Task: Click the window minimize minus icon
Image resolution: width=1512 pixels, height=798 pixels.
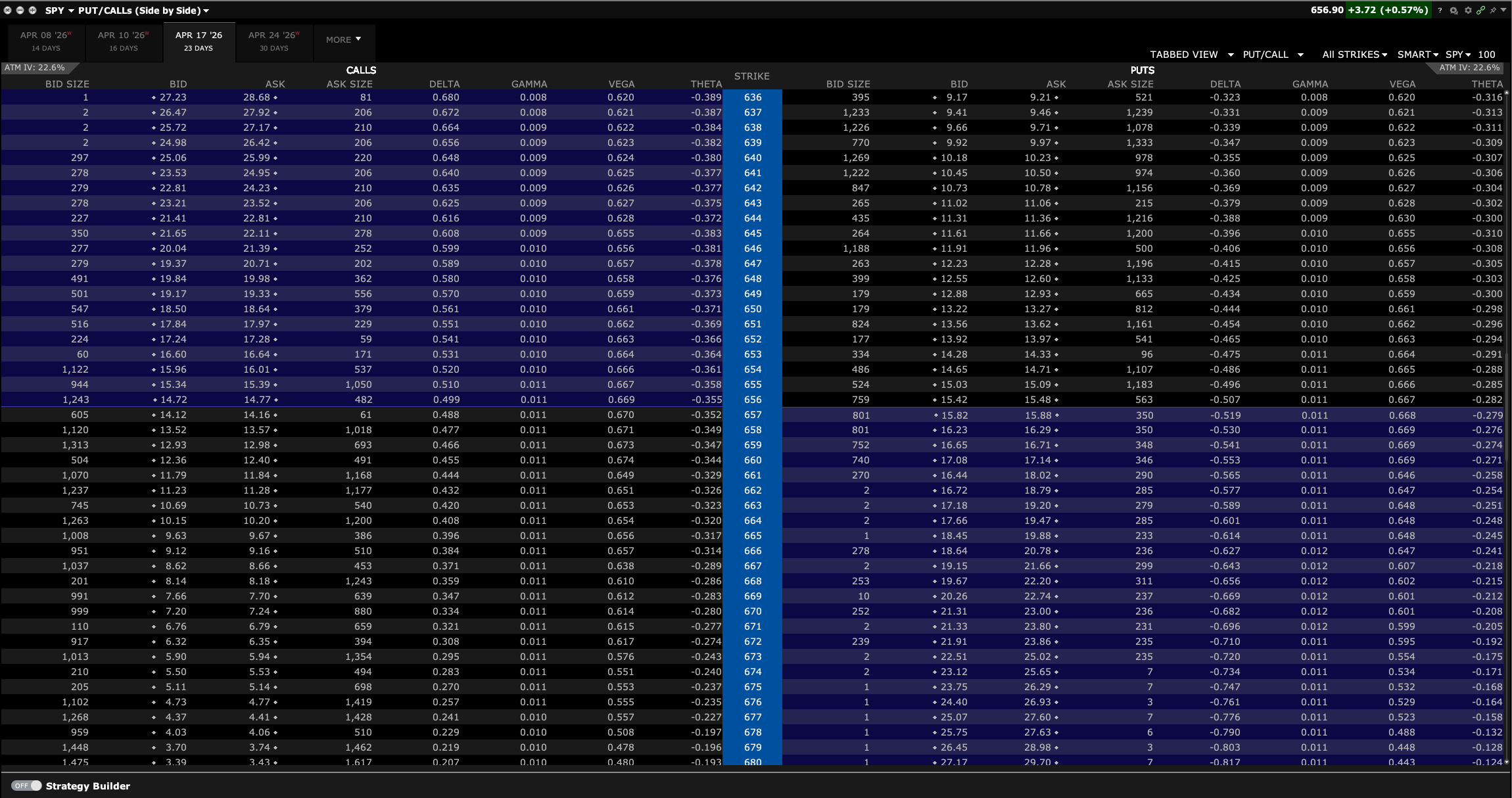Action: coord(20,11)
